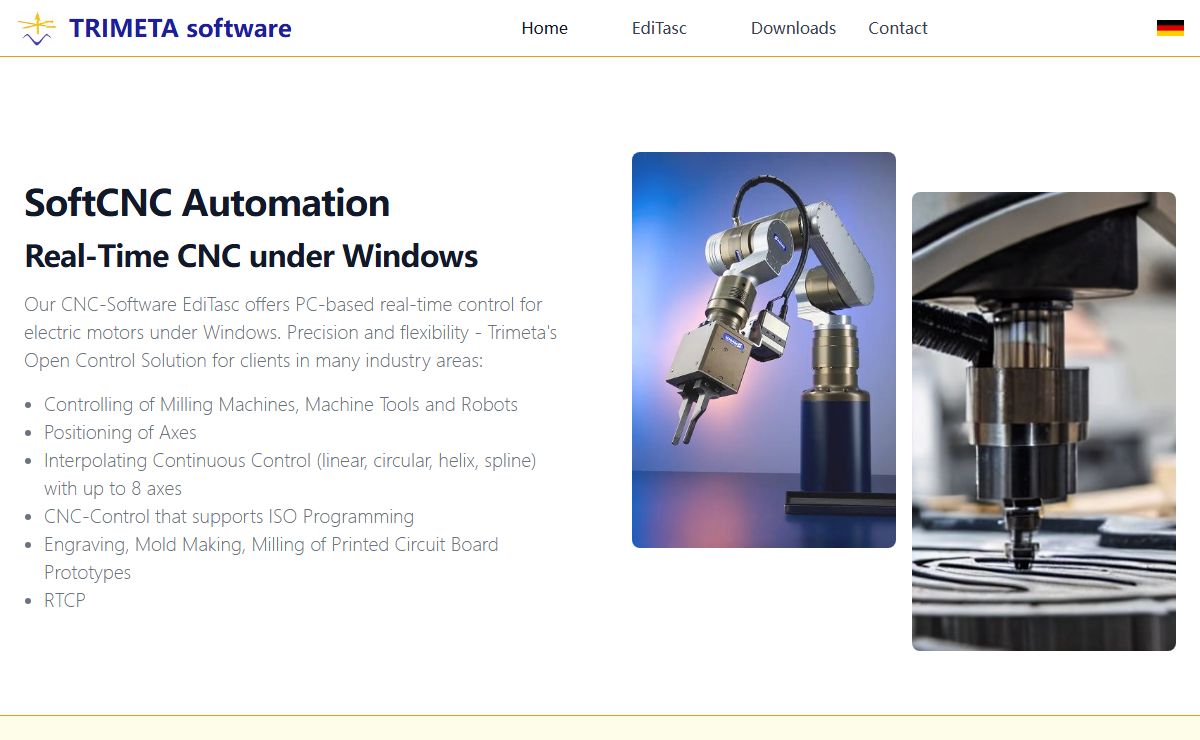Viewport: 1200px width, 740px height.
Task: Select the RTCP bullet
Action: click(65, 601)
